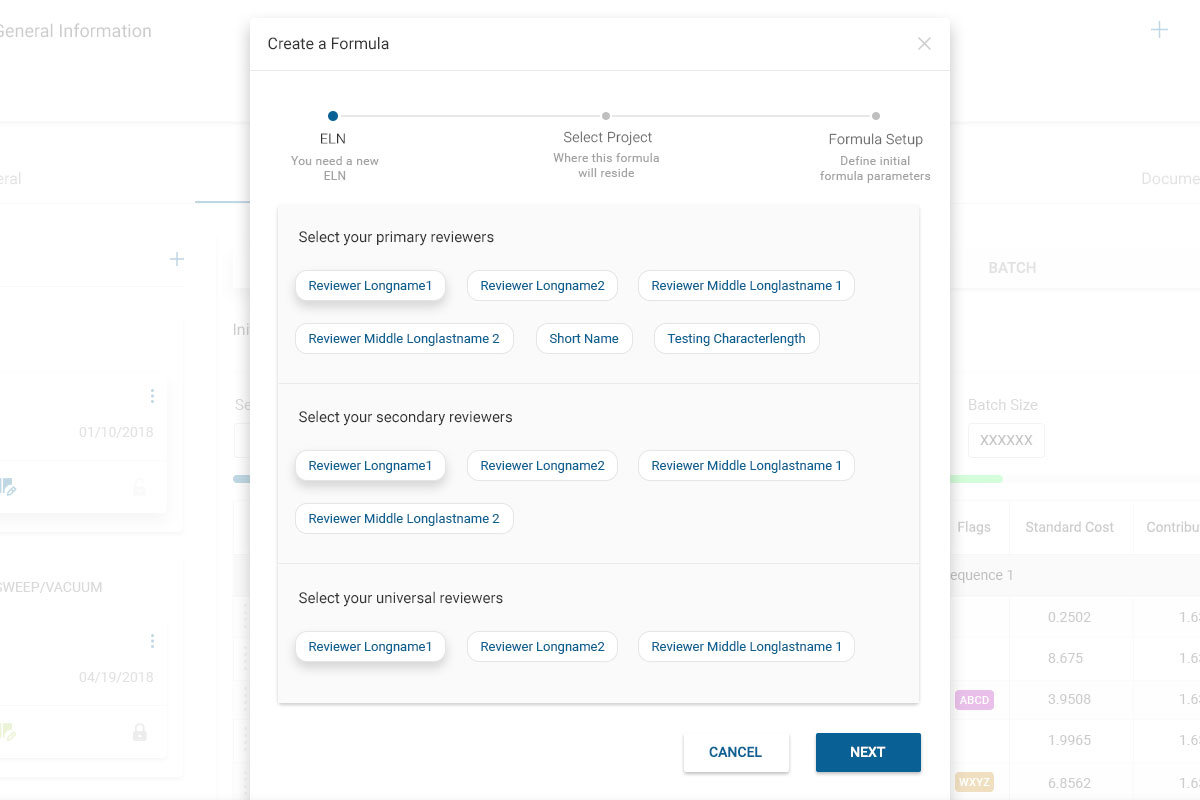Select primary Reviewer Middle Longlastname 1
The width and height of the screenshot is (1200, 800).
point(746,286)
